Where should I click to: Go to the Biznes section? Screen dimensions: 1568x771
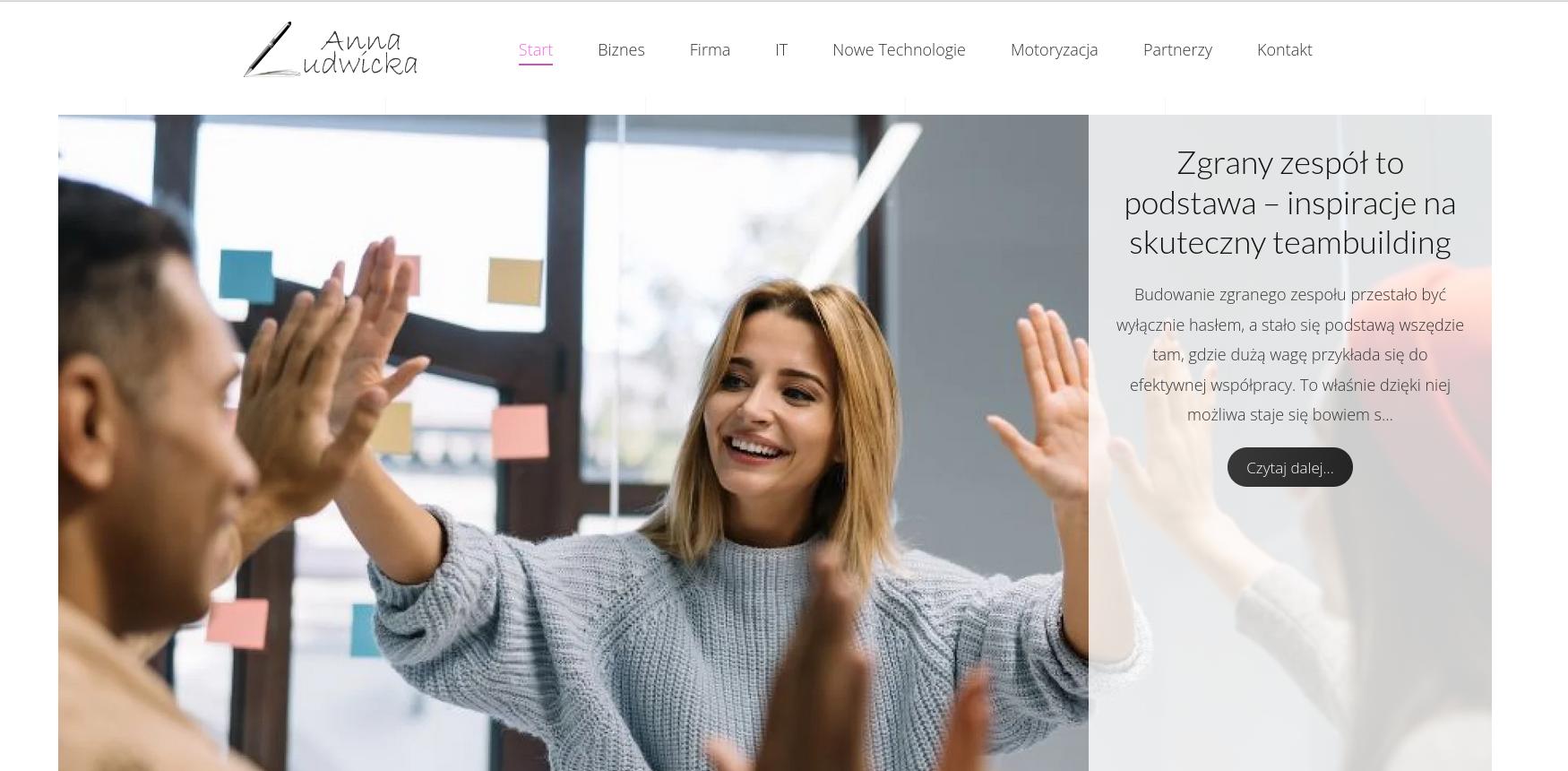(x=621, y=50)
